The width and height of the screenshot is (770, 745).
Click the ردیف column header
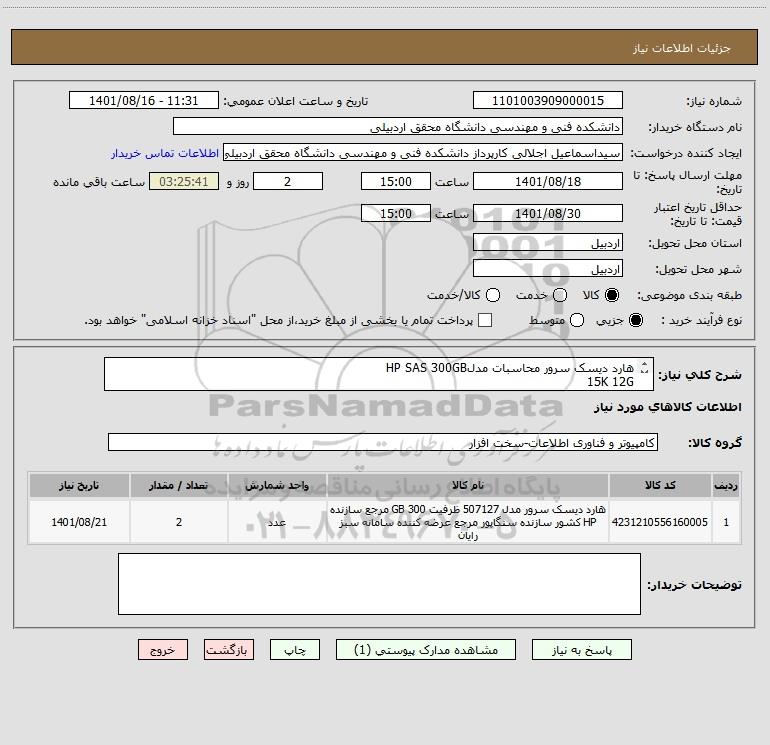(x=726, y=485)
